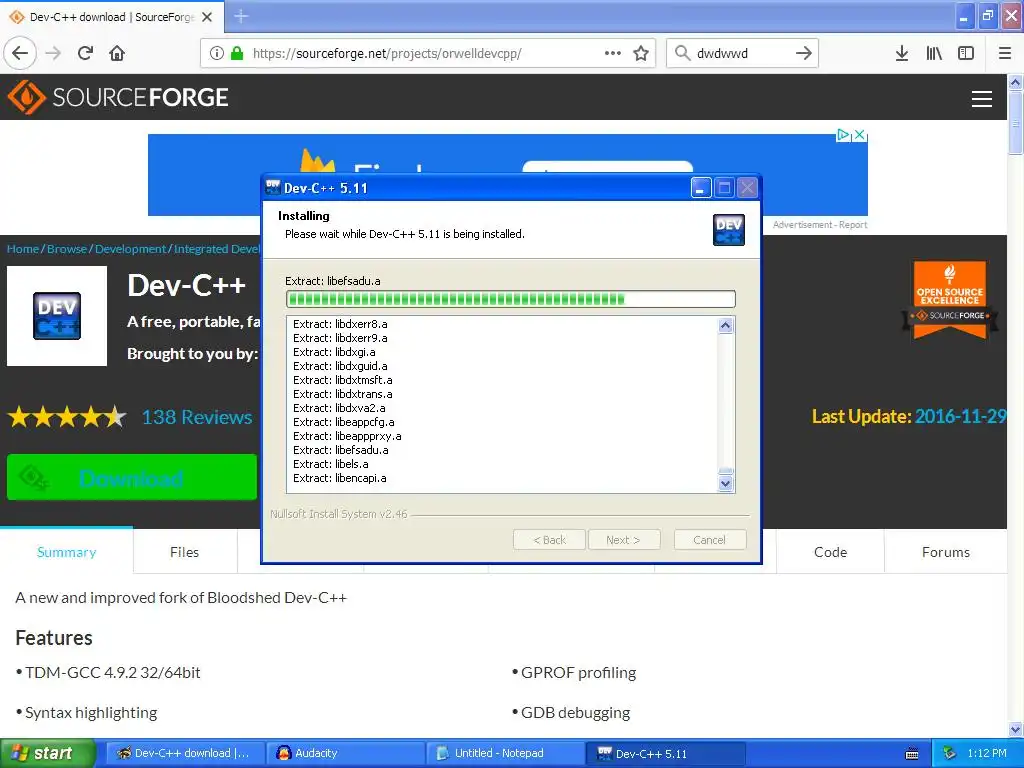1024x768 pixels.
Task: Click the DEV icon in installer header
Action: pyautogui.click(x=728, y=230)
